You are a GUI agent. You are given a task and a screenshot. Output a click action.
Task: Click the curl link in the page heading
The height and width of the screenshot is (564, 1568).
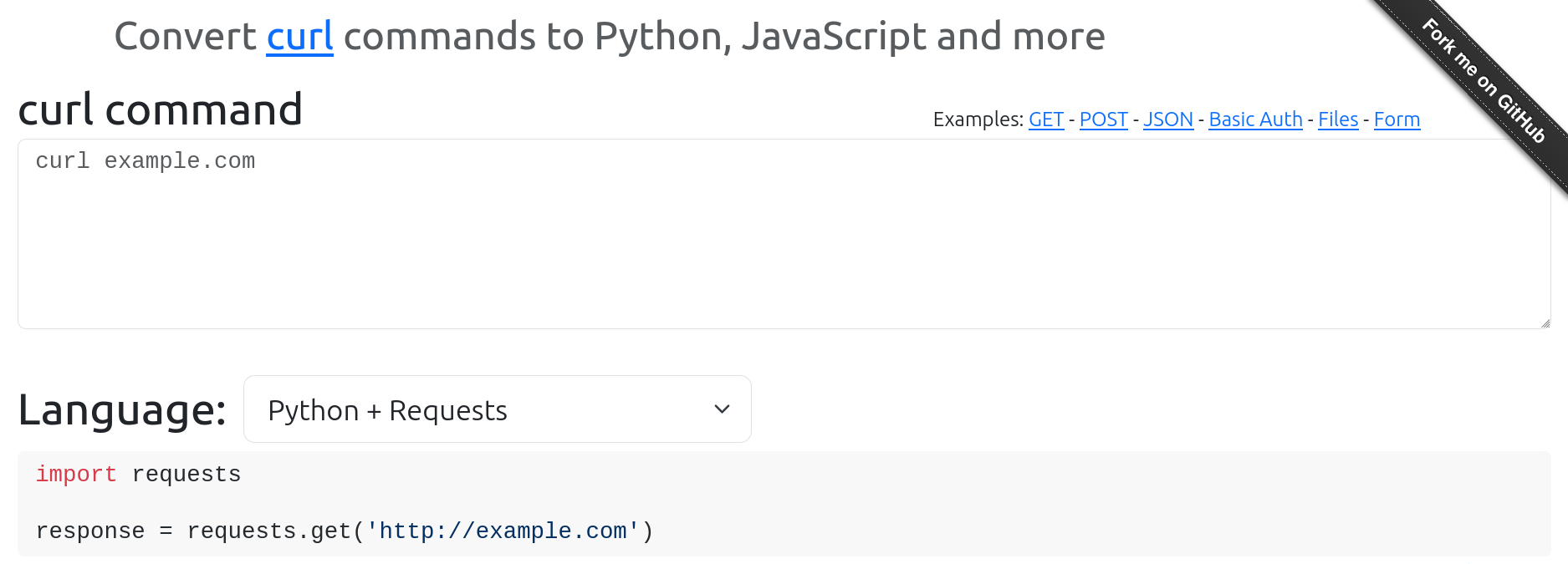[x=299, y=37]
